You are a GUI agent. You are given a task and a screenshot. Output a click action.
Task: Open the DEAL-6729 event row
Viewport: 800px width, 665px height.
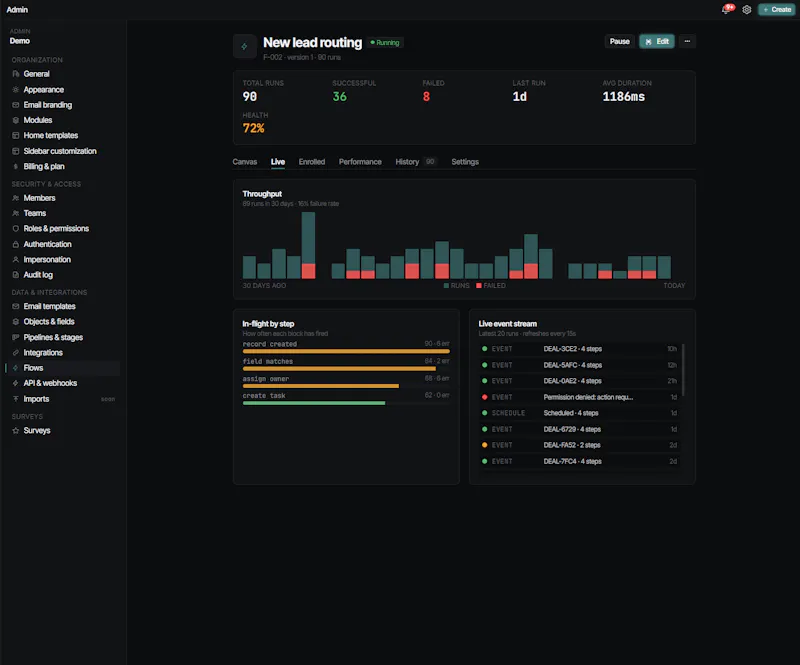click(579, 429)
